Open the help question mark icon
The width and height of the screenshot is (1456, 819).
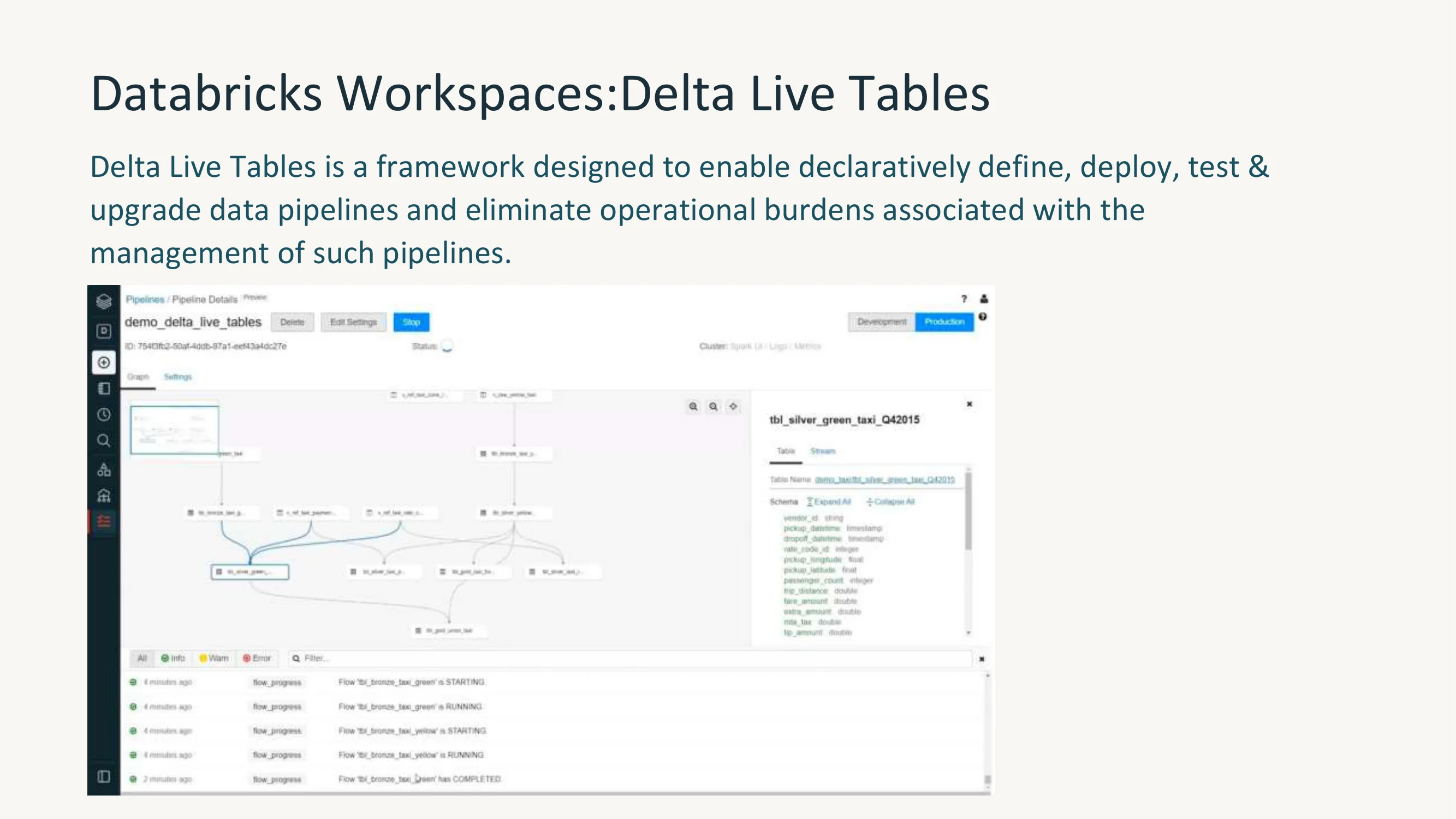coord(964,299)
